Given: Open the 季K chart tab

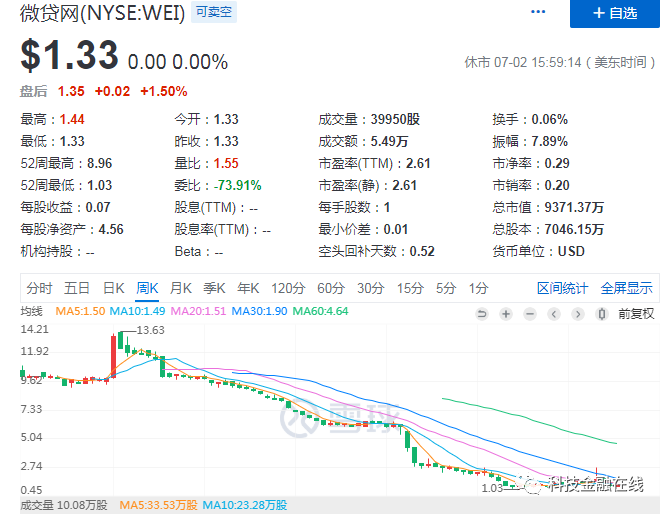Looking at the screenshot, I should tap(214, 288).
